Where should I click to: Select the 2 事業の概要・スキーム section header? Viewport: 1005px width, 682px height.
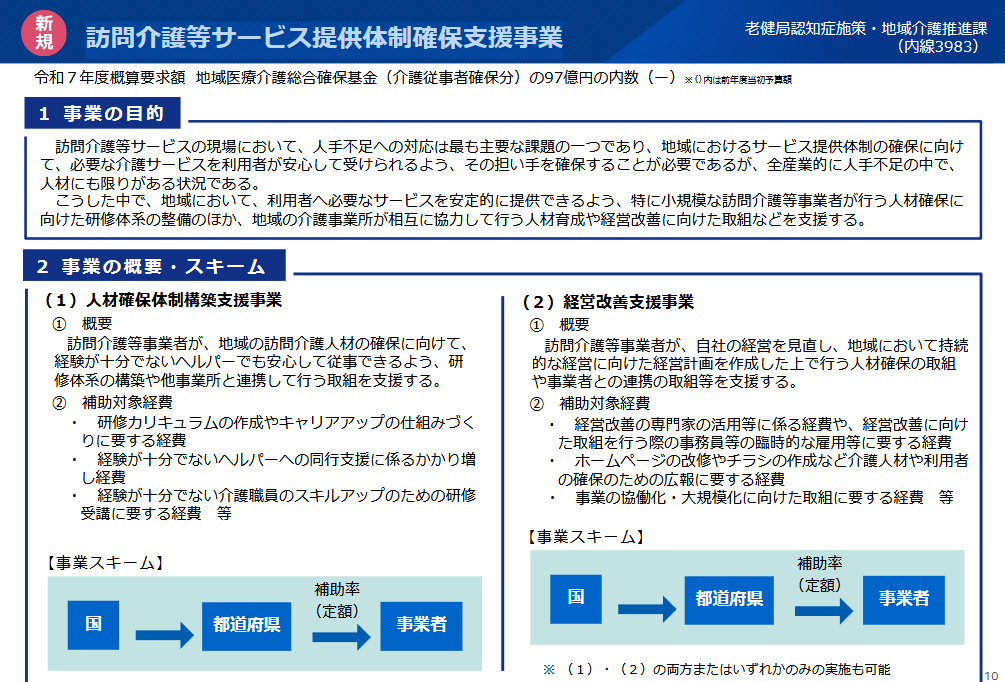(x=155, y=267)
